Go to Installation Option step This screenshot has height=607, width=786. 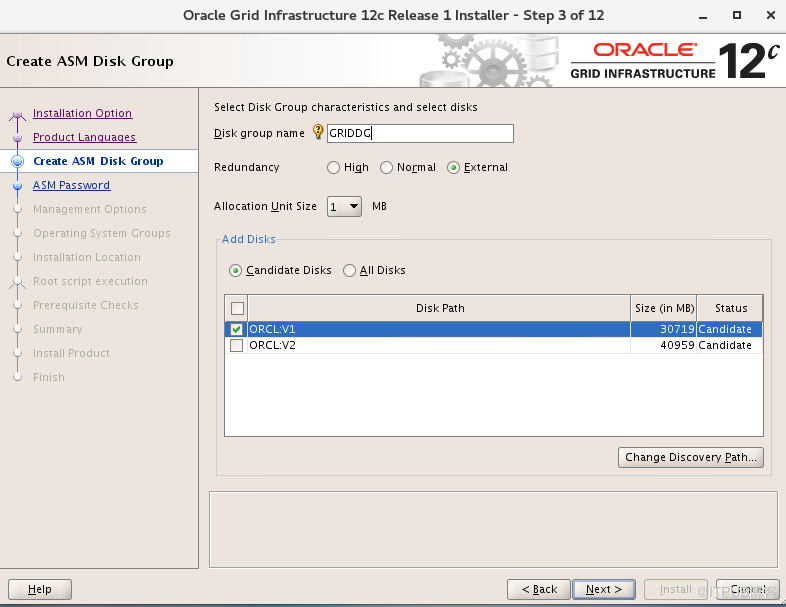pyautogui.click(x=83, y=113)
